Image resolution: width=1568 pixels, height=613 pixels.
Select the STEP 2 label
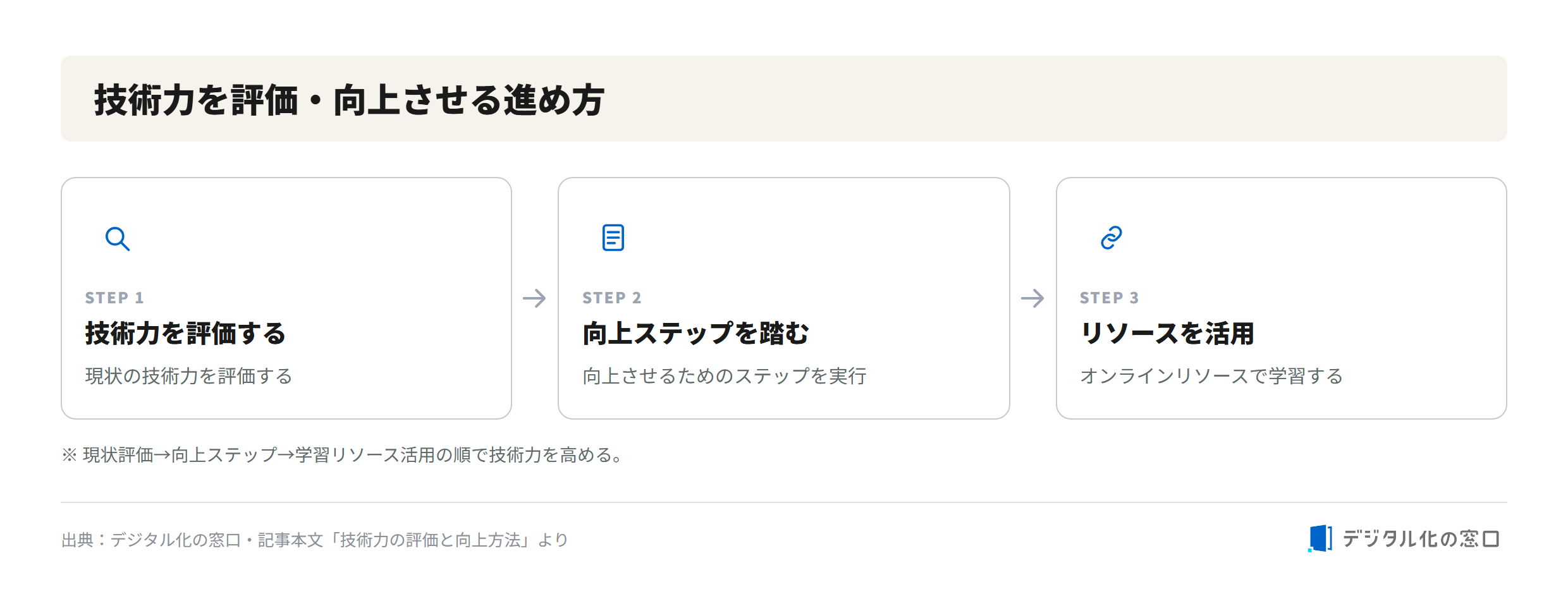point(612,298)
